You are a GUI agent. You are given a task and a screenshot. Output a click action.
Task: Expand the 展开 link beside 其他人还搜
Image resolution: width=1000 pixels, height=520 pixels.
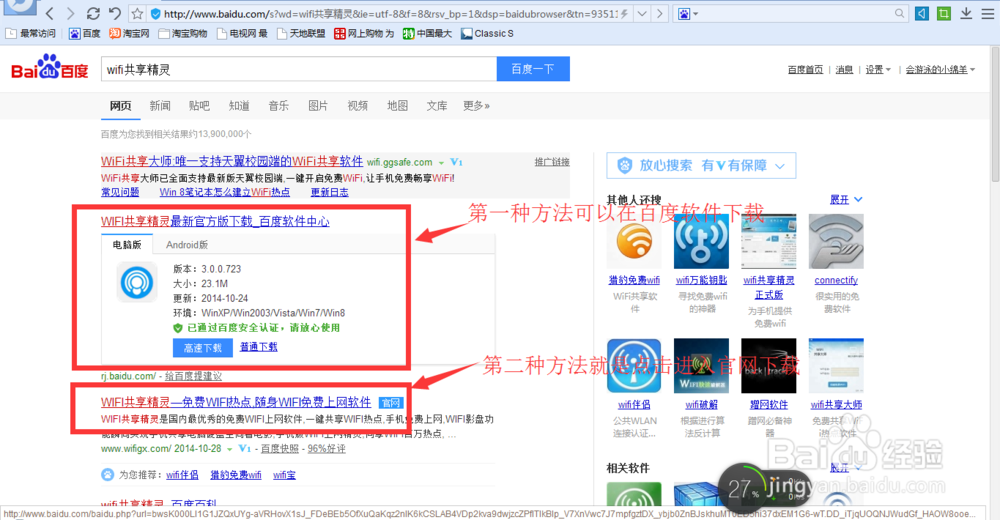(x=846, y=200)
